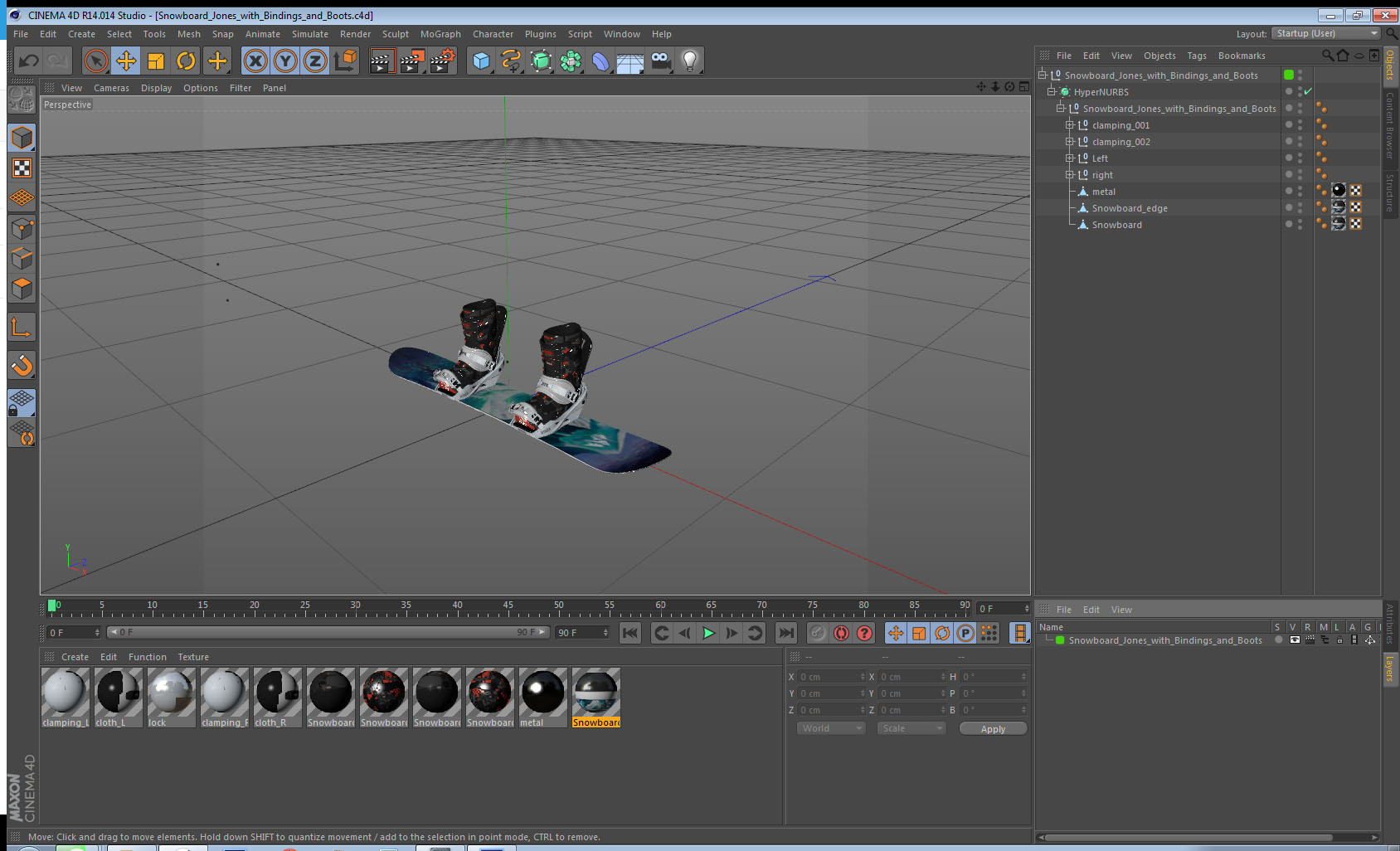Render to Picture Viewer
Viewport: 1400px width, 851px height.
coord(412,61)
